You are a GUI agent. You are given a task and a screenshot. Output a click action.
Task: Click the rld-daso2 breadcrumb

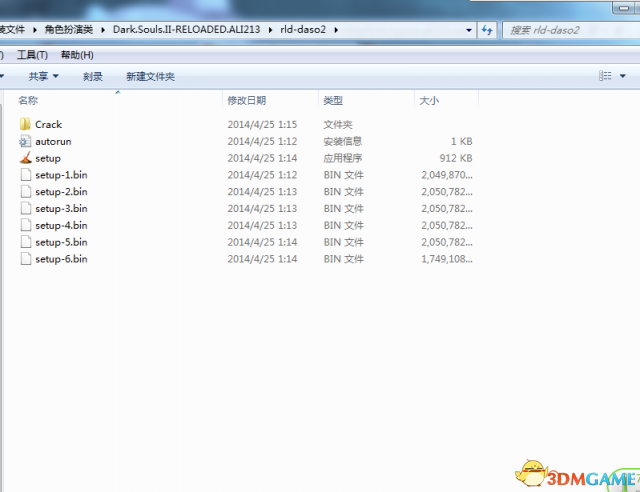[303, 29]
